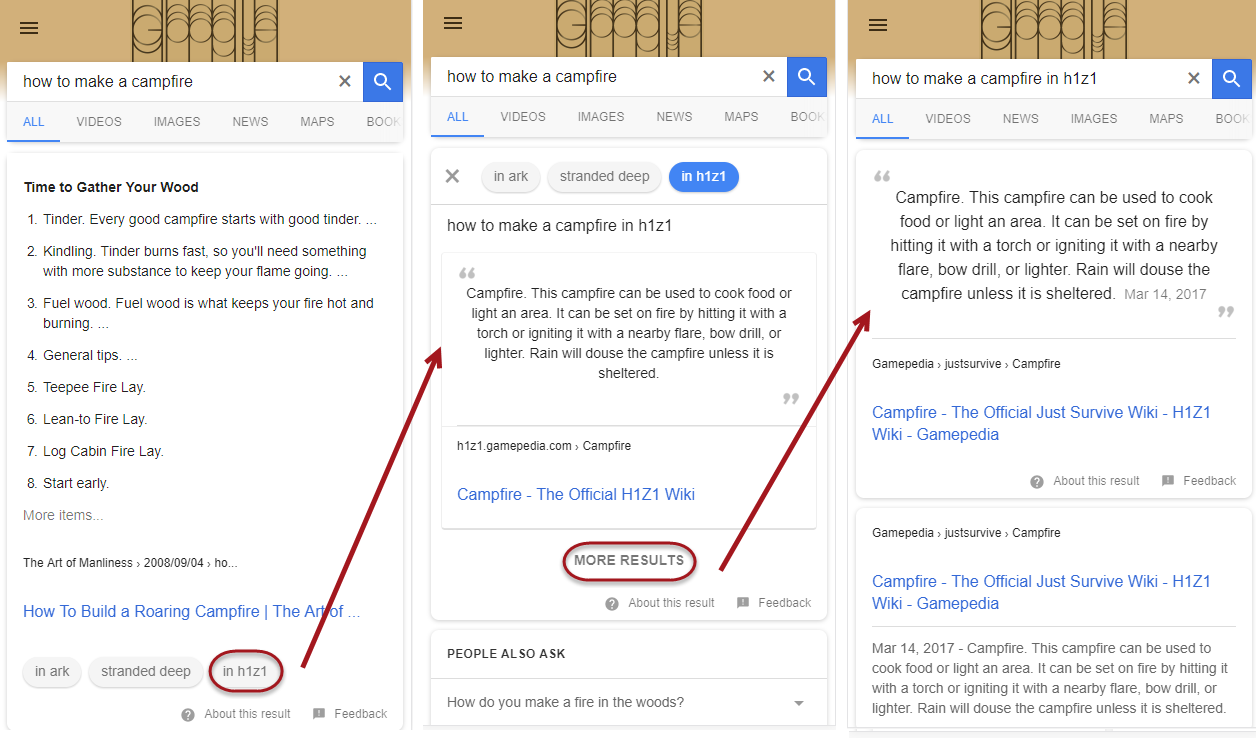Viewport: 1256px width, 738px height.
Task: Switch to IMAGES tab in left panel
Action: [x=177, y=122]
